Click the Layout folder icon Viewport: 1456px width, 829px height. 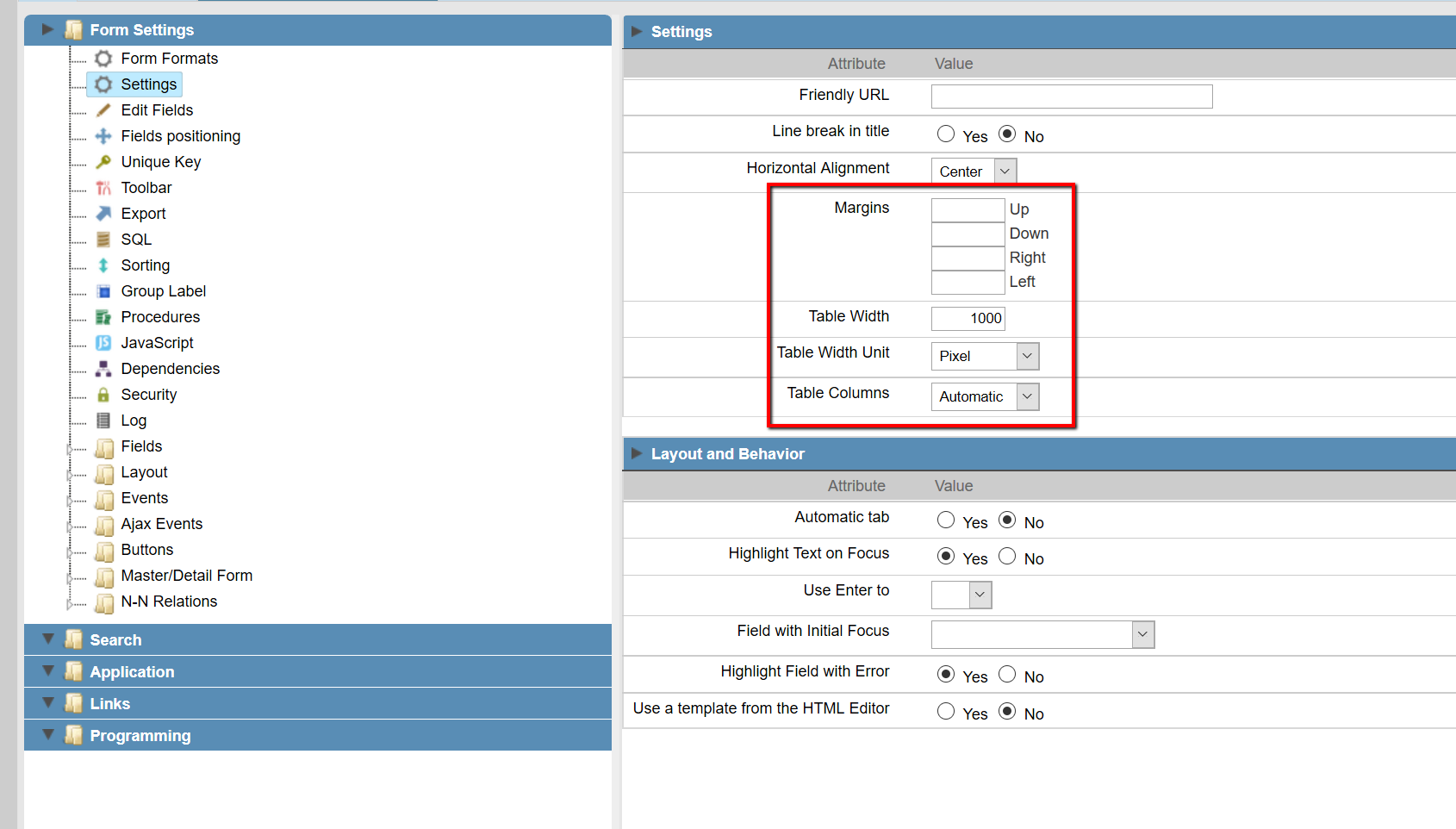[x=104, y=474]
